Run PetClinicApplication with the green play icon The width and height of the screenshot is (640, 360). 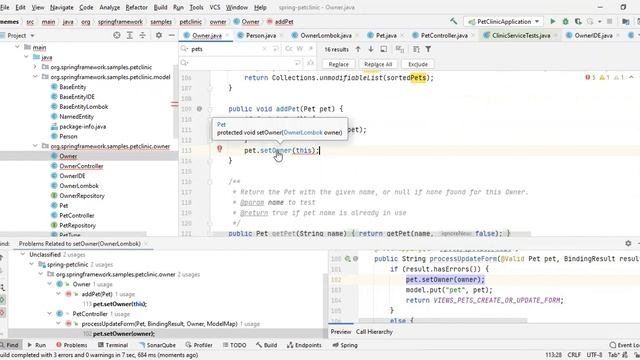(x=553, y=22)
